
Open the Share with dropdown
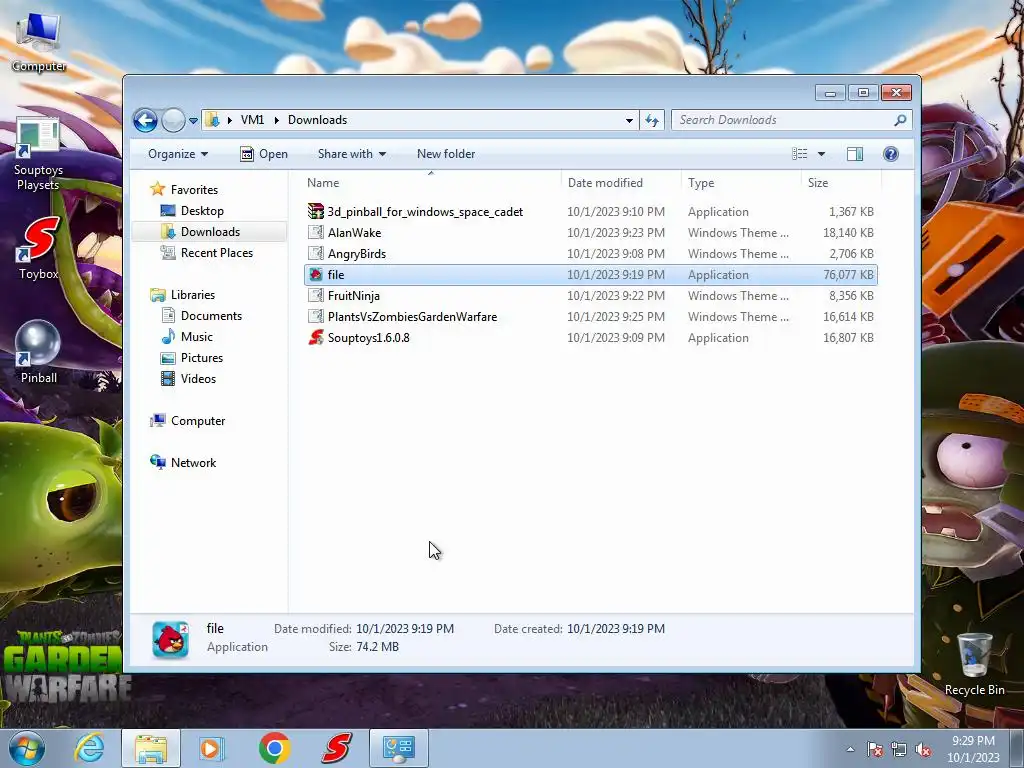point(351,154)
